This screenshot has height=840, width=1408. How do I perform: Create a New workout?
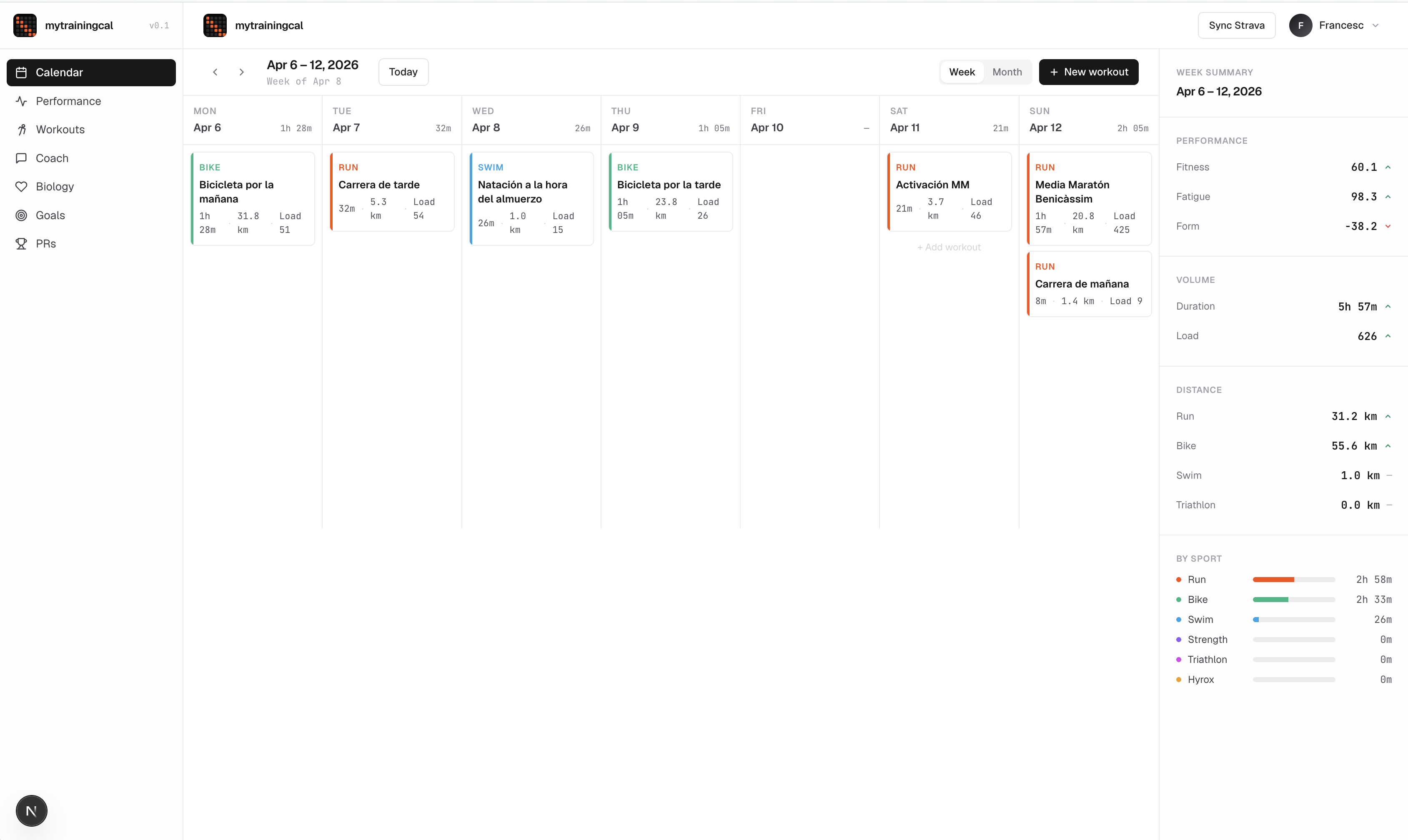pyautogui.click(x=1089, y=72)
